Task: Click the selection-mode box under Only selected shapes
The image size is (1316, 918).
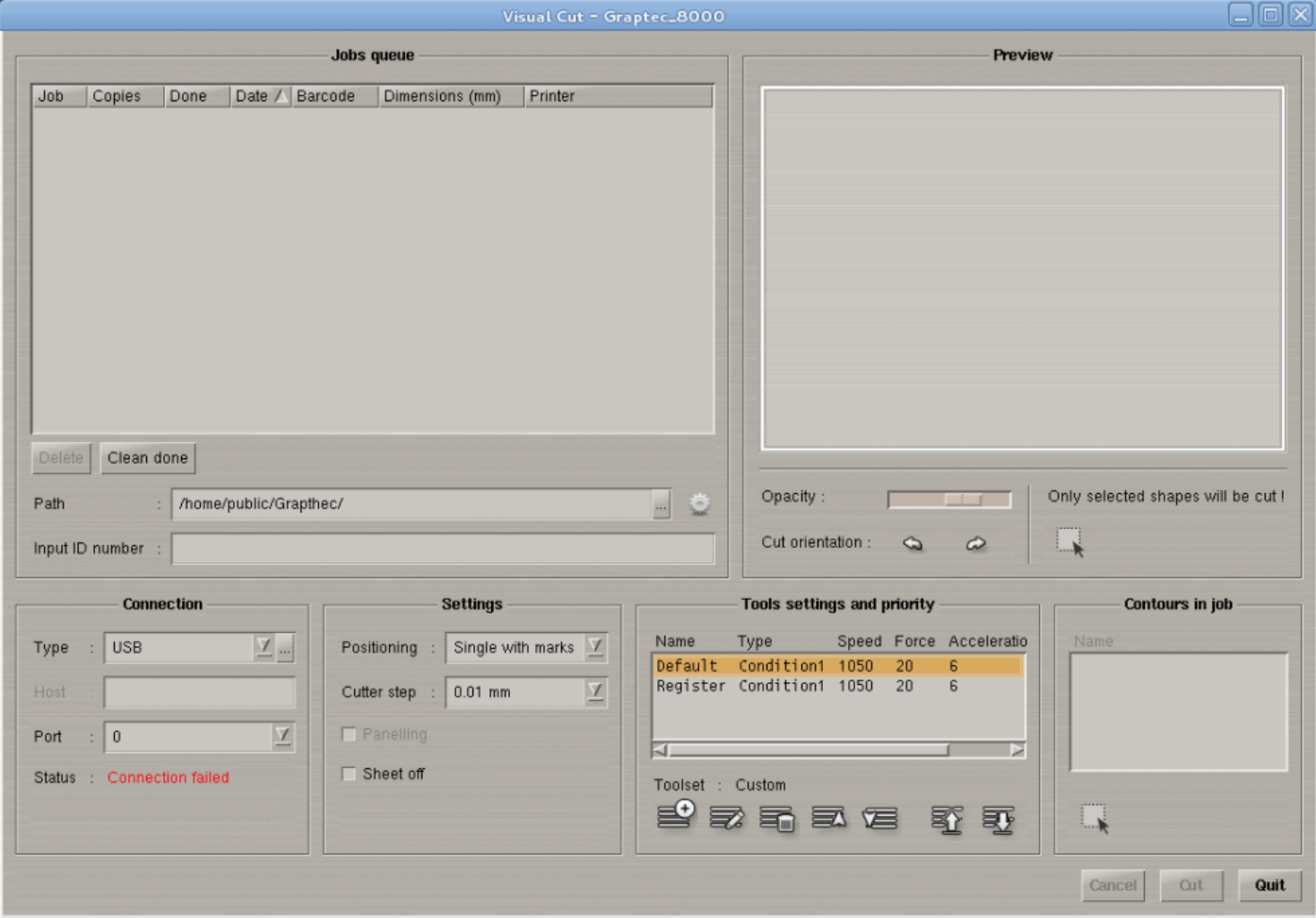Action: click(x=1069, y=539)
